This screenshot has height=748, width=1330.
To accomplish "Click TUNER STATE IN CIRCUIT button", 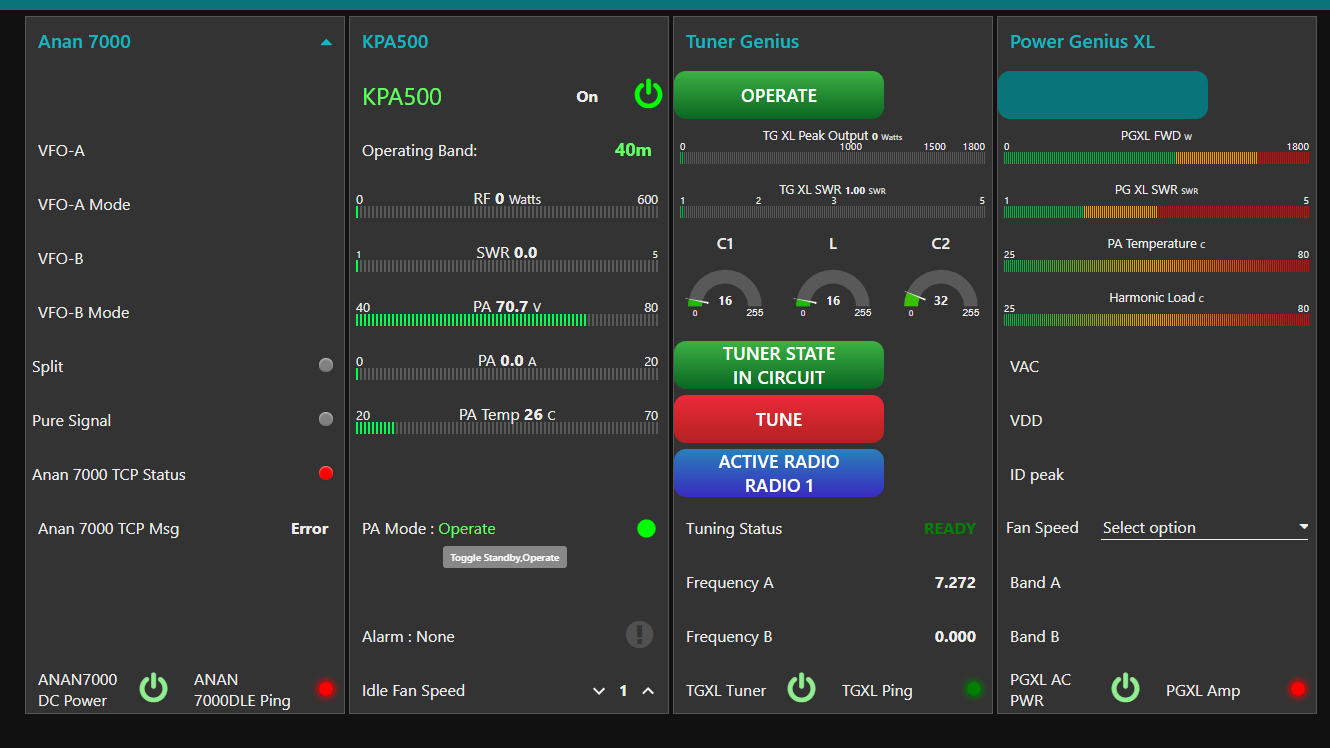I will 779,365.
